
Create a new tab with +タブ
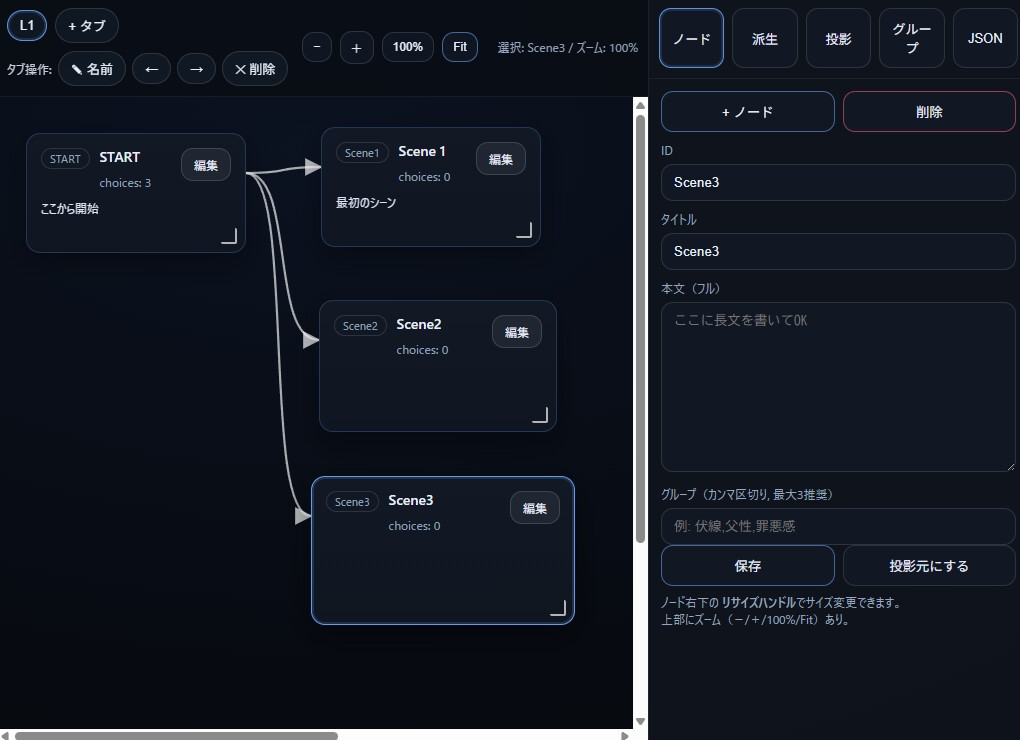pyautogui.click(x=87, y=25)
